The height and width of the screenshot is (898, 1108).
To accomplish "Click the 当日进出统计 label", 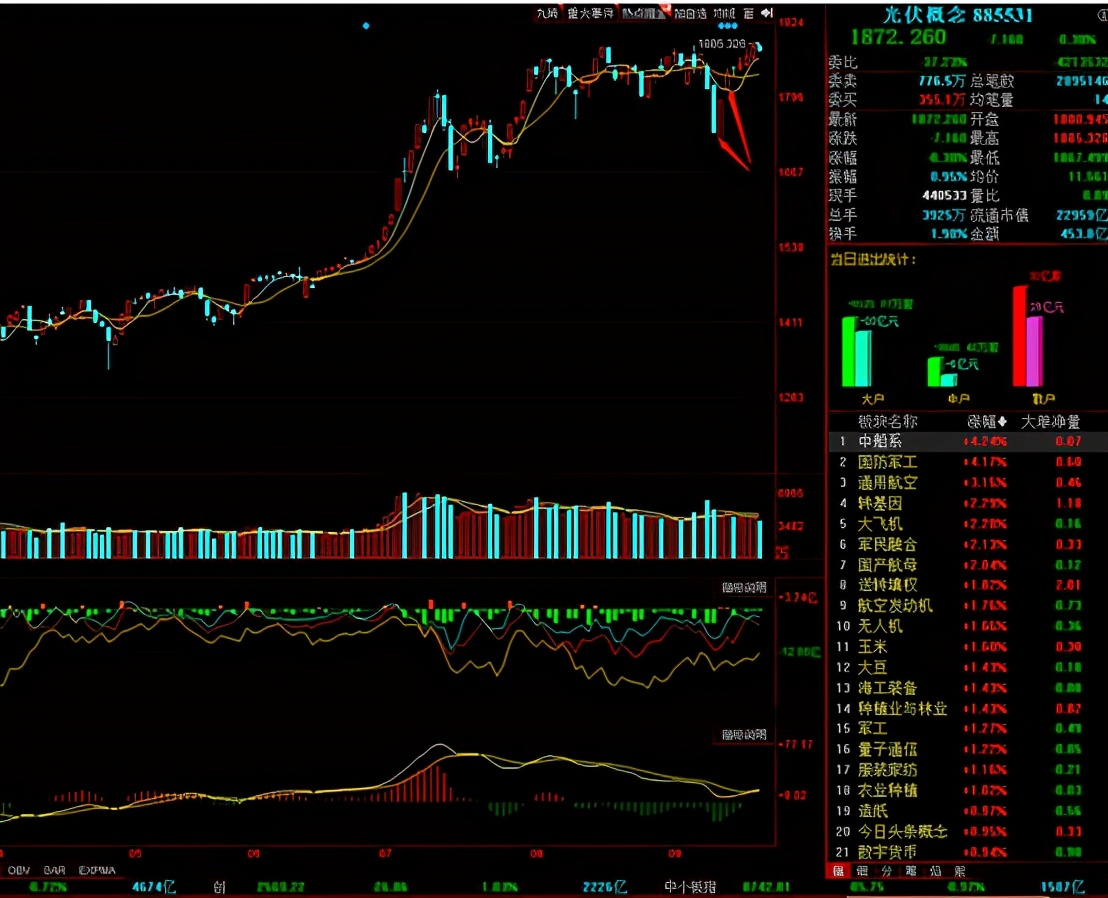I will pos(873,259).
